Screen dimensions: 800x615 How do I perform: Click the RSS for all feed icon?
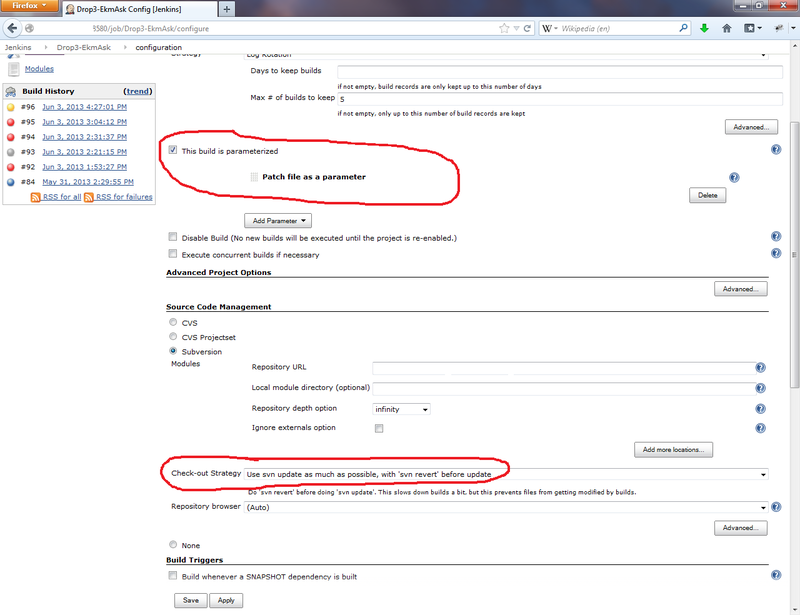(36, 197)
